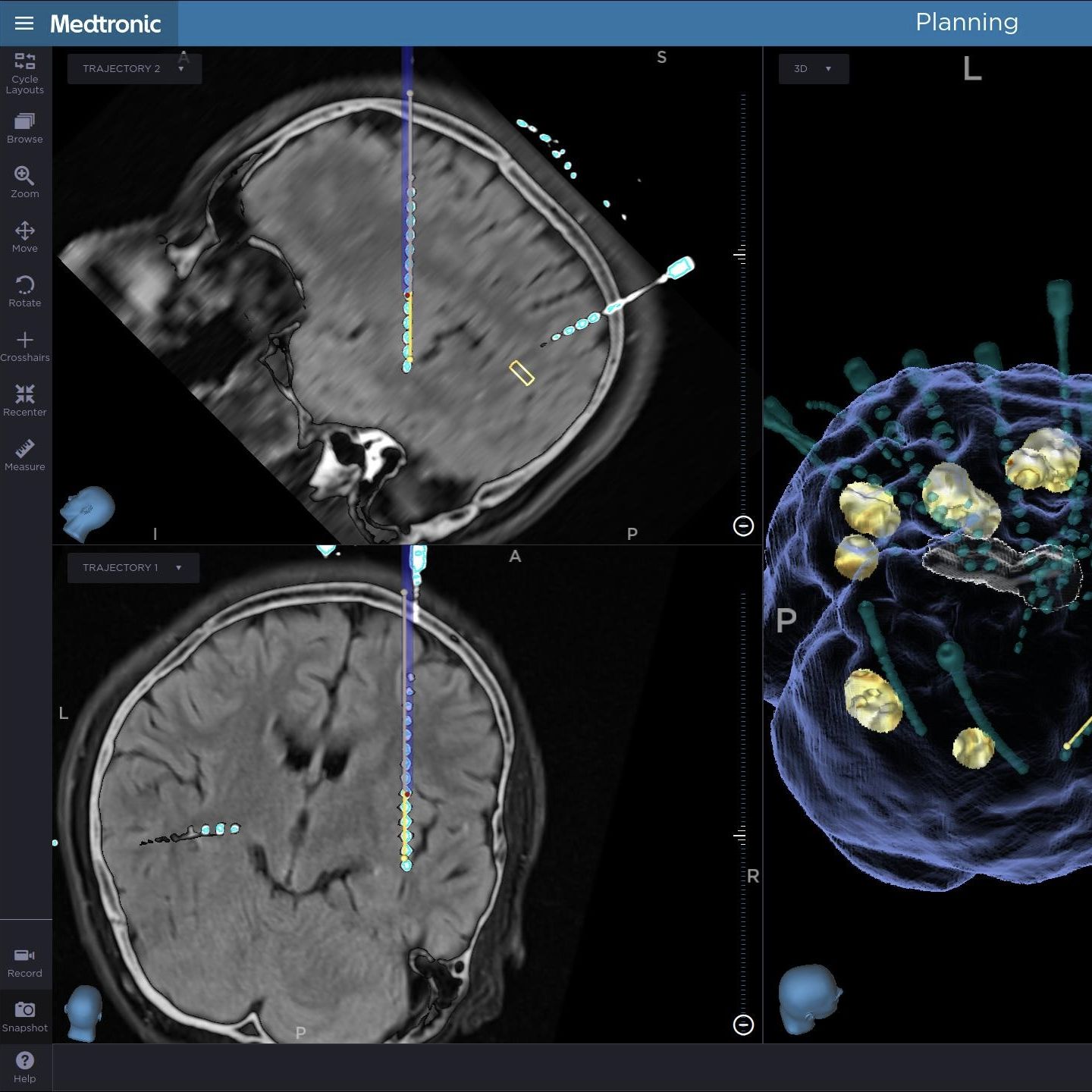Viewport: 1092px width, 1092px height.
Task: Choose the Measure ruler tool
Action: (25, 455)
